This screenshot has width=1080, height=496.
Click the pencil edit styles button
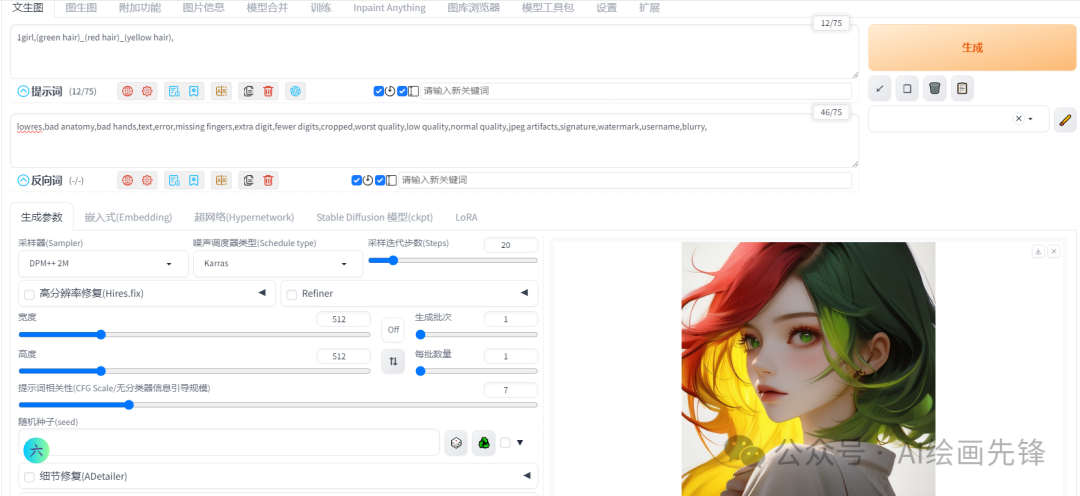[x=1065, y=119]
